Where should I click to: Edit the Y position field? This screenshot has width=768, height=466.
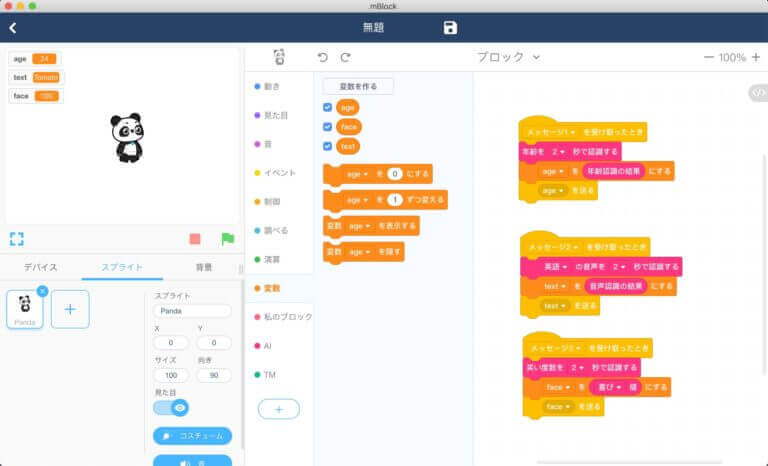tap(214, 343)
